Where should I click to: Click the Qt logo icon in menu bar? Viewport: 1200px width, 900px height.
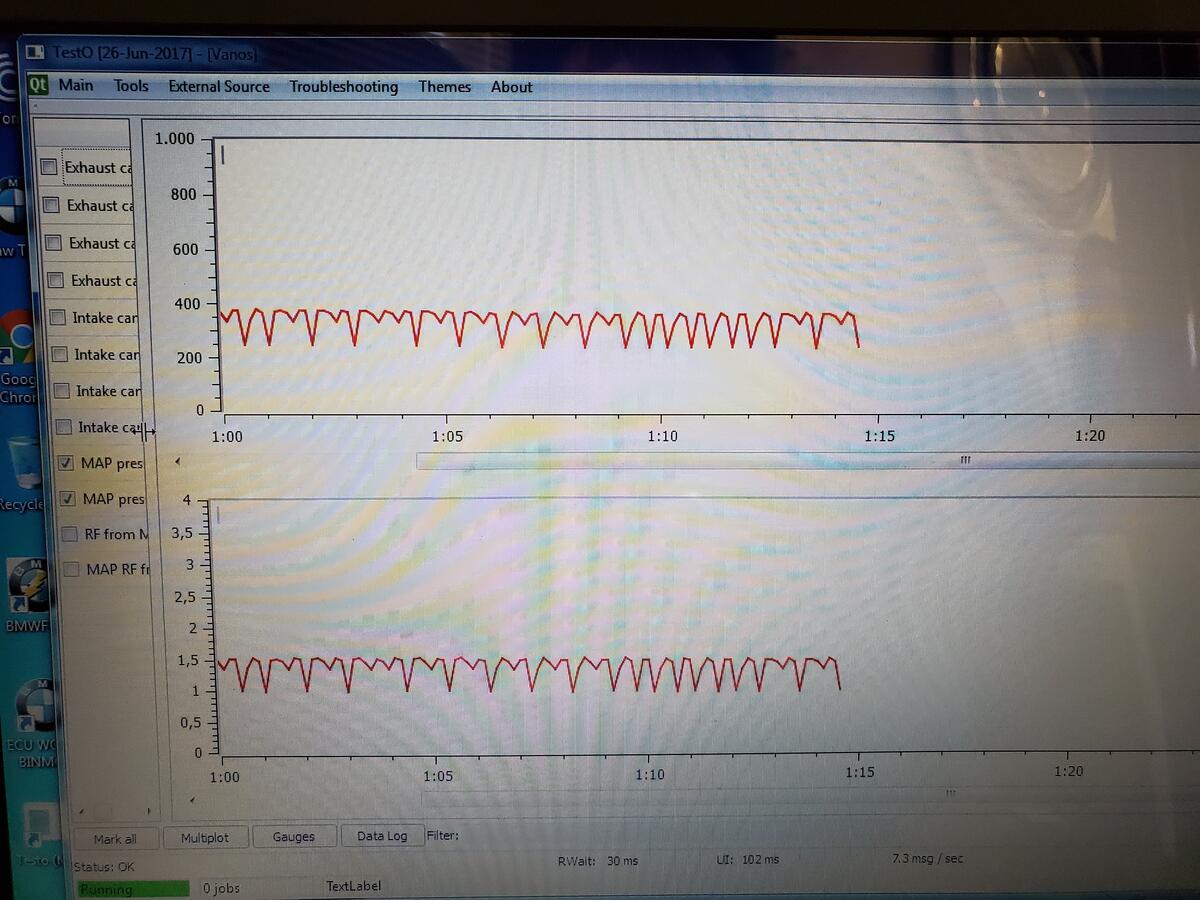[x=38, y=85]
